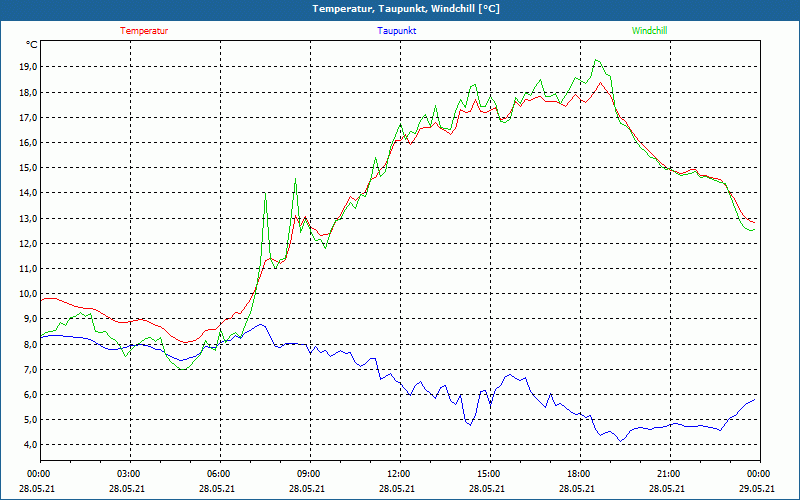The height and width of the screenshot is (500, 800).
Task: Click the 15:00 time axis label
Action: [x=490, y=474]
